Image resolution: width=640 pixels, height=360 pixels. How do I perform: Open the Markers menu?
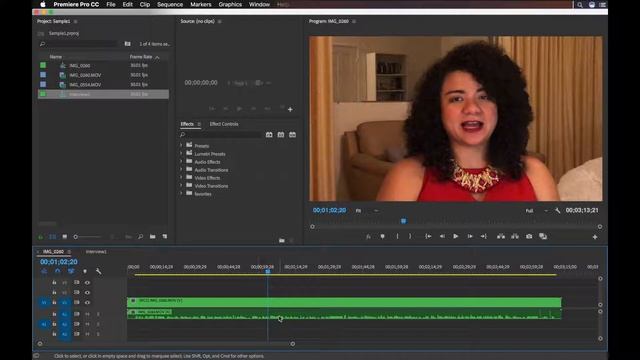(201, 4)
